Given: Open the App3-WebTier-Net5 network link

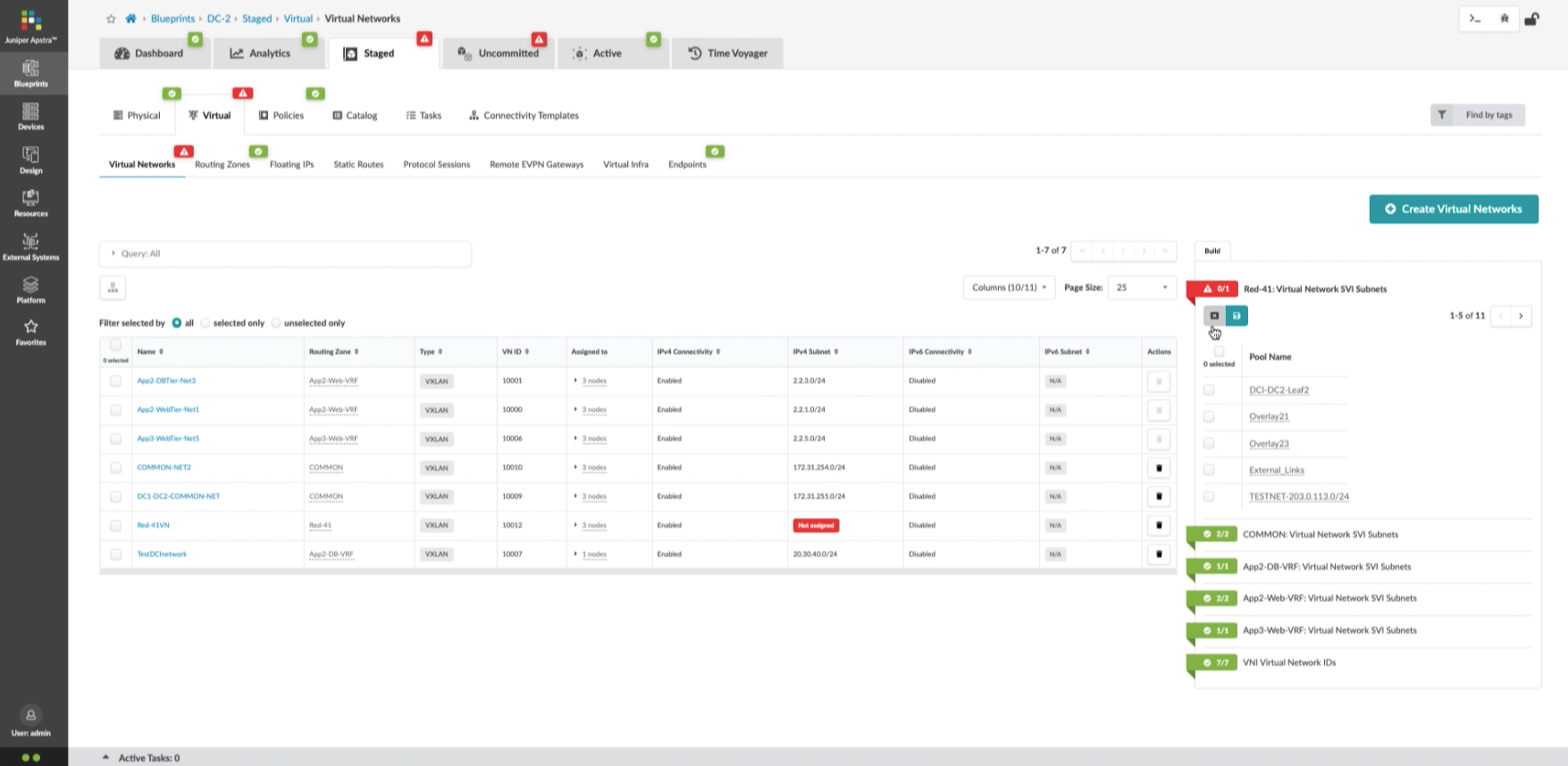Looking at the screenshot, I should (168, 439).
